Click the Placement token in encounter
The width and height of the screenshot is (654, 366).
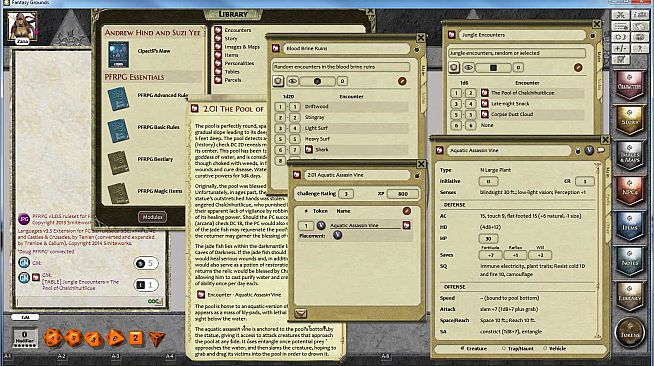click(x=337, y=235)
